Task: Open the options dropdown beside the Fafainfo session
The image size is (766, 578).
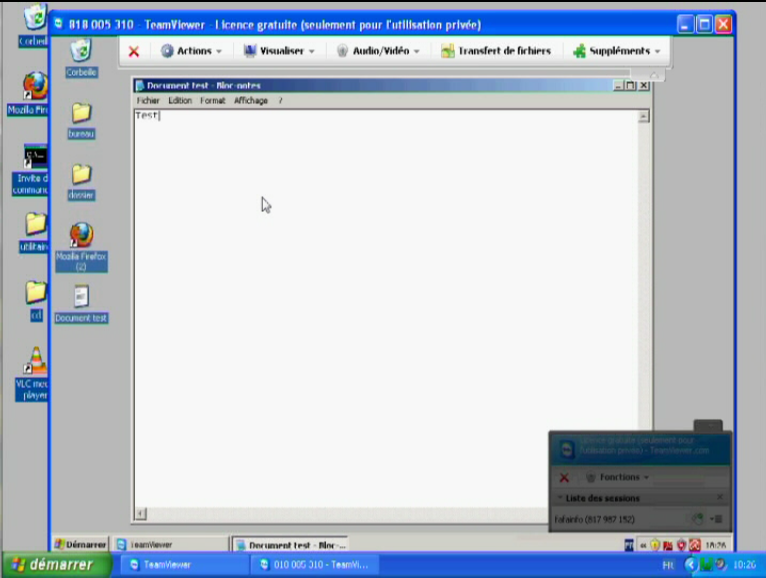Action: point(717,519)
